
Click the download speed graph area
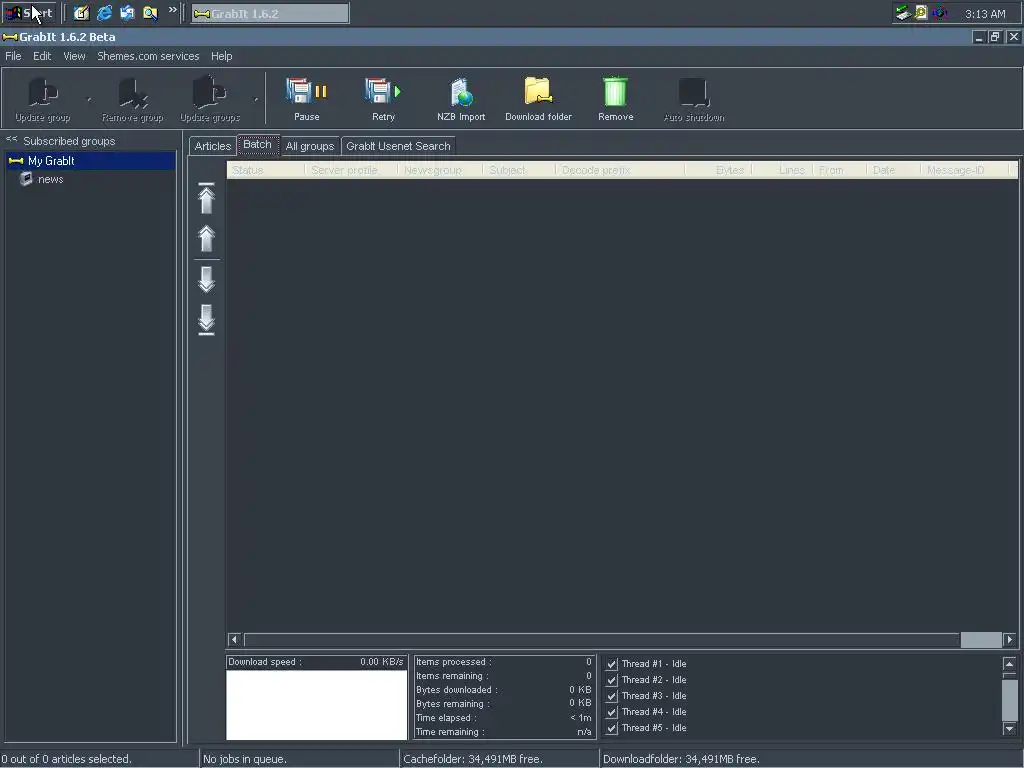coord(317,705)
